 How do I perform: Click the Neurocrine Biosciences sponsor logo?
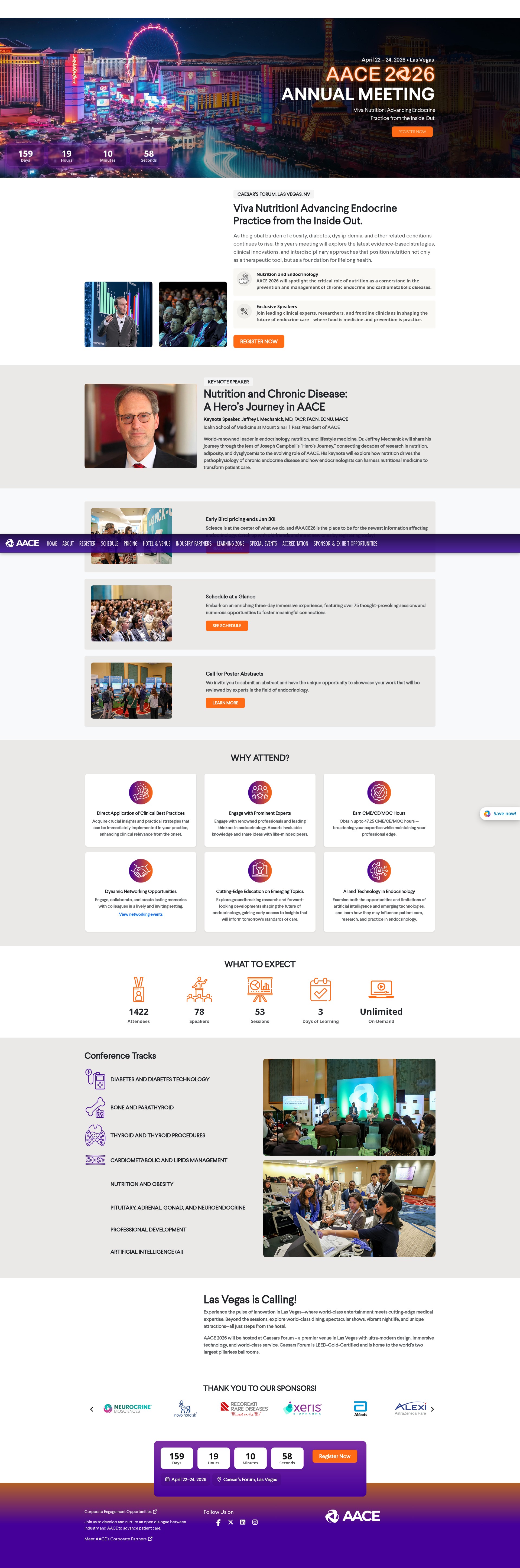pyautogui.click(x=127, y=1409)
